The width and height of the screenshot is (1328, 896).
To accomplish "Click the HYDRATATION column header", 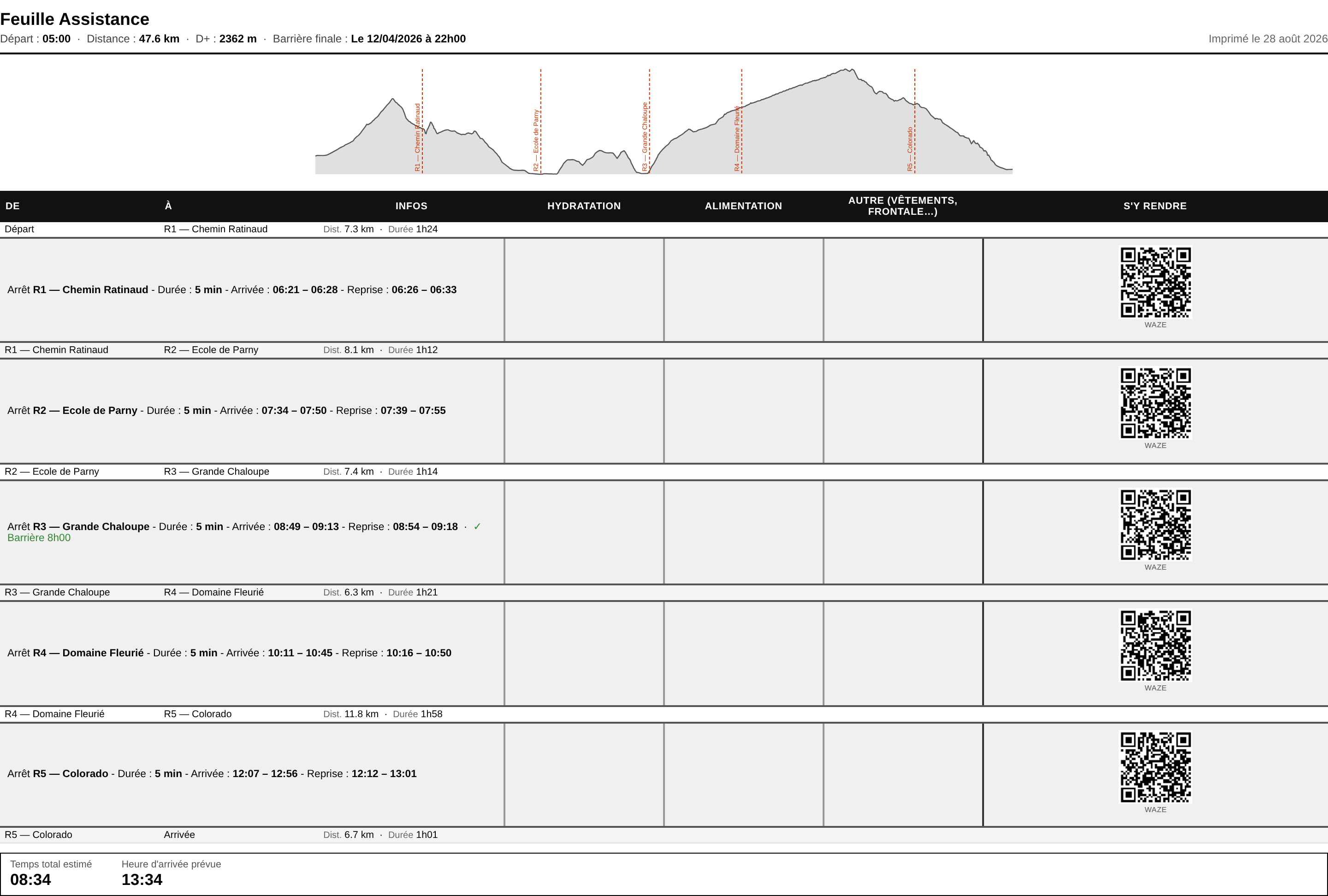I will click(x=584, y=206).
